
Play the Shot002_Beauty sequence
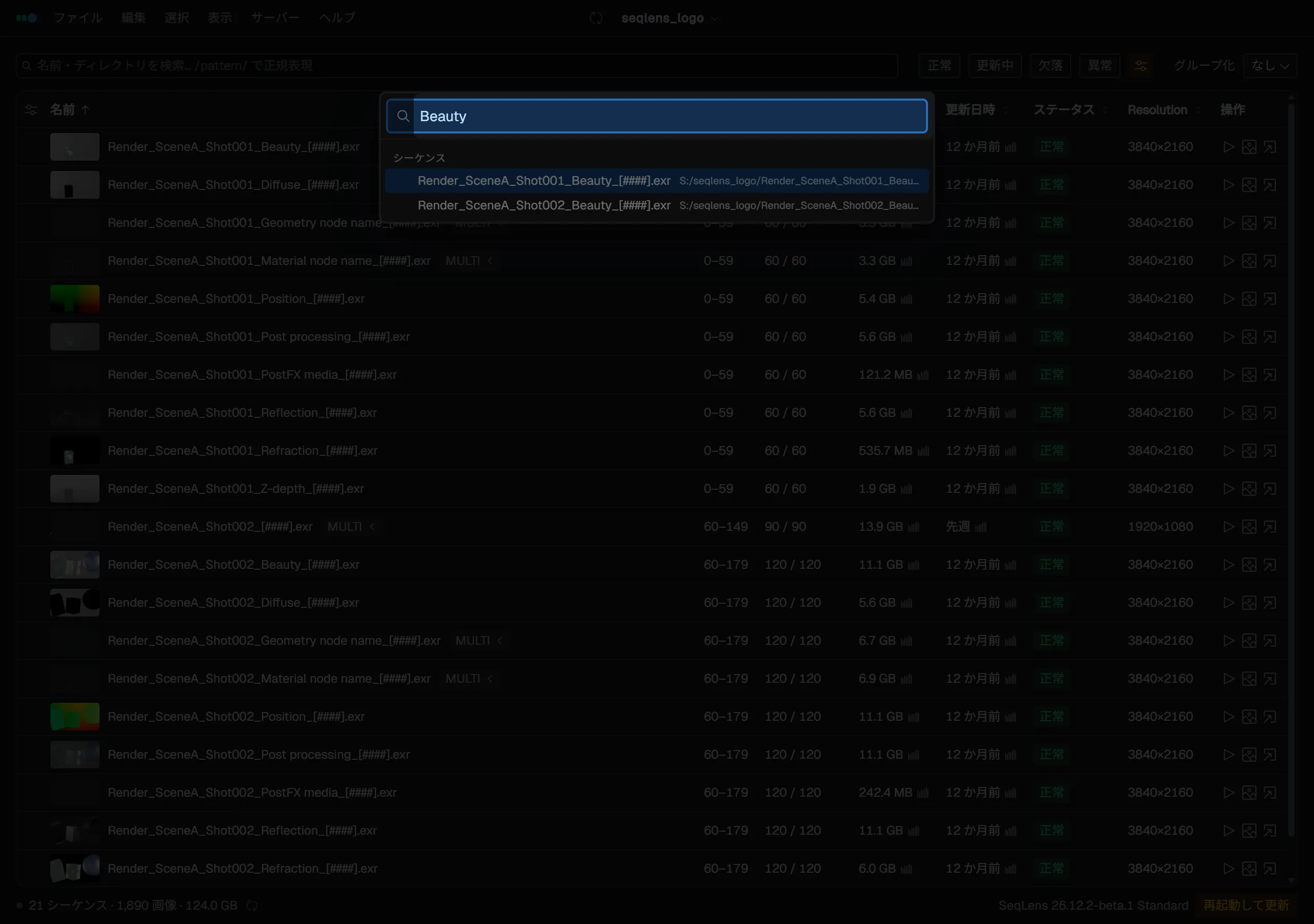click(1228, 565)
